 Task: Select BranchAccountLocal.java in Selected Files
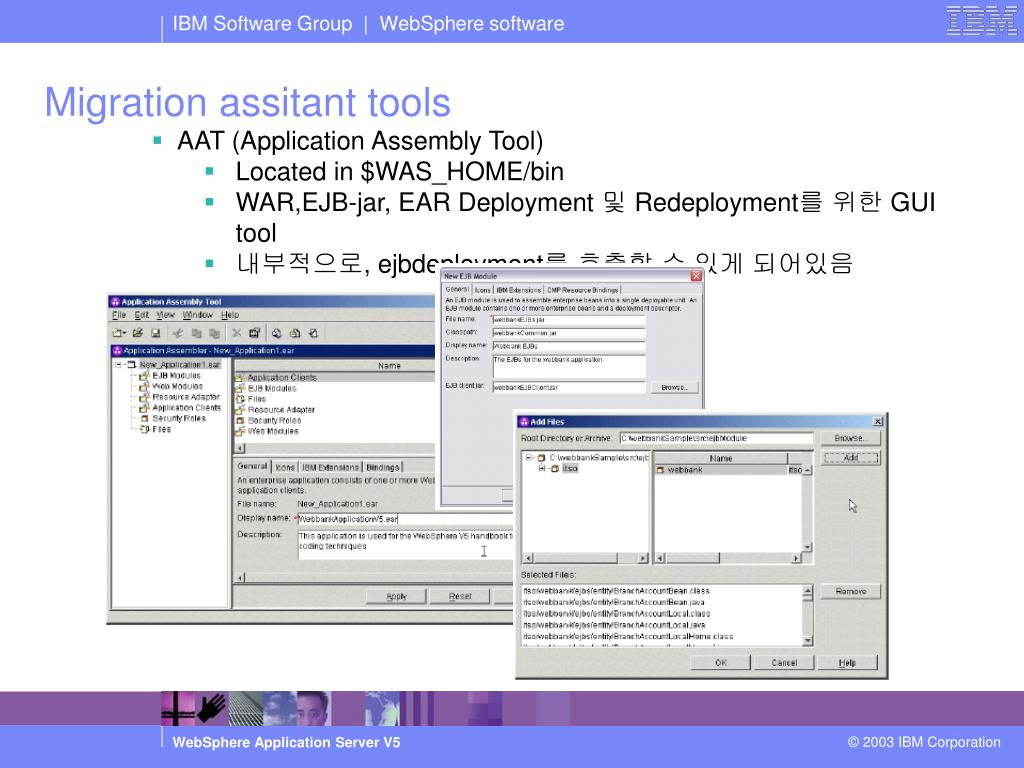tap(614, 625)
